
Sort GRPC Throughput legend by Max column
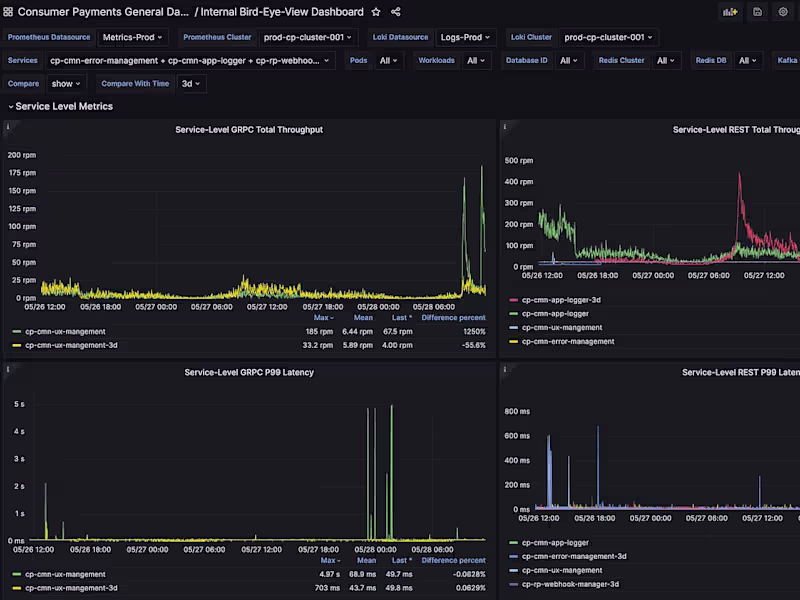pos(322,318)
